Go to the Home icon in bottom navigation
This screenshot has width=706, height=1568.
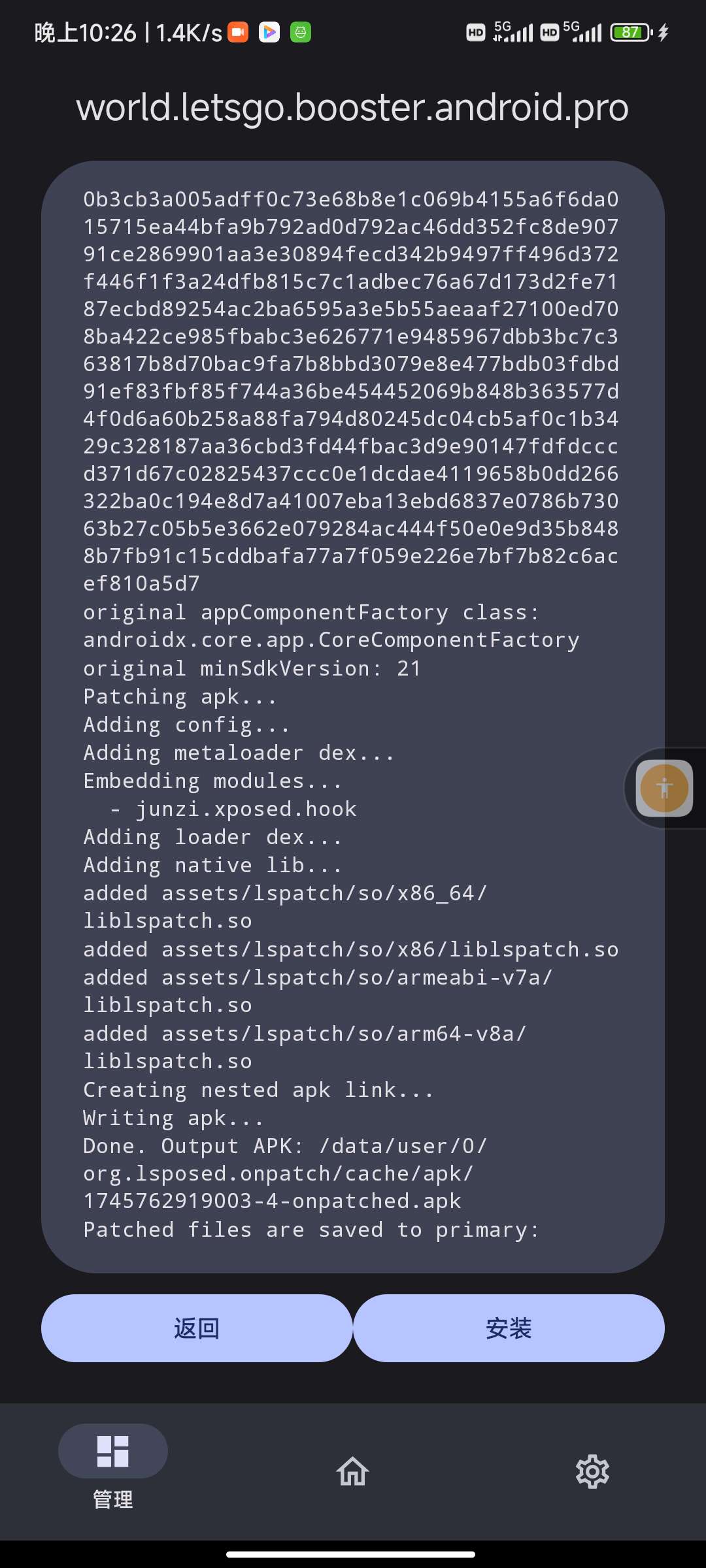pyautogui.click(x=353, y=1471)
